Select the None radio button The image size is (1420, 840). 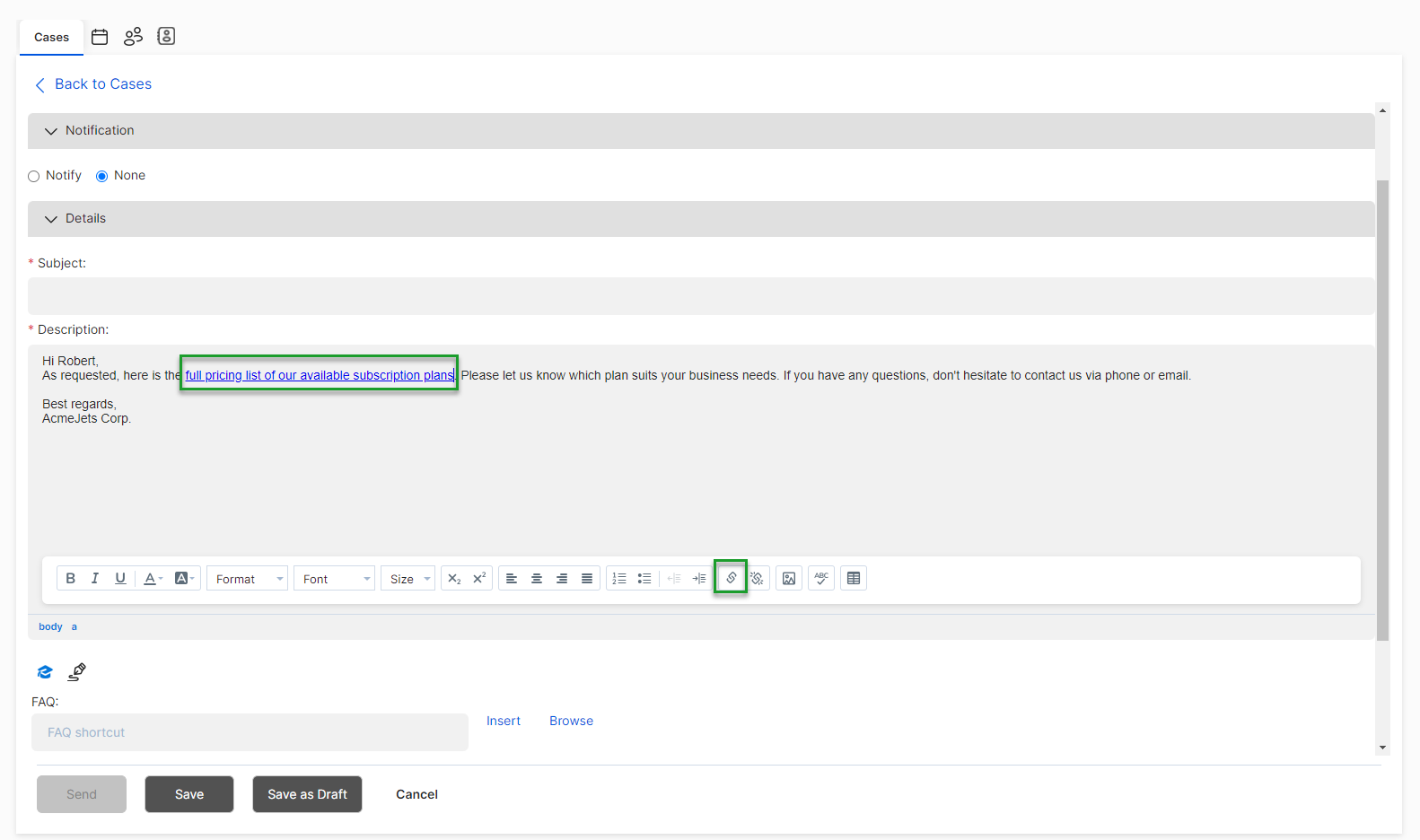(x=102, y=176)
